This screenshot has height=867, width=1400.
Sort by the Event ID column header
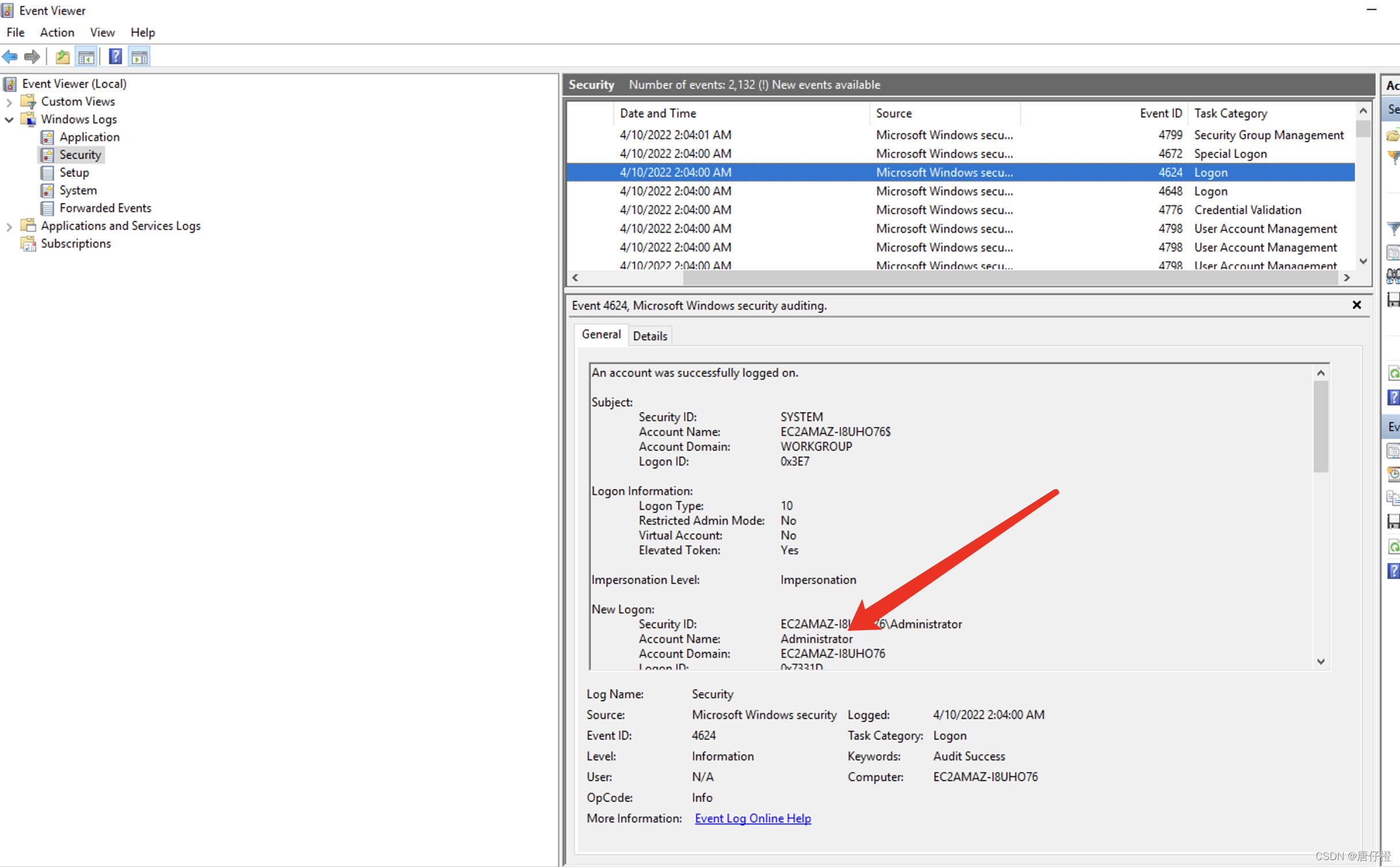(1160, 113)
